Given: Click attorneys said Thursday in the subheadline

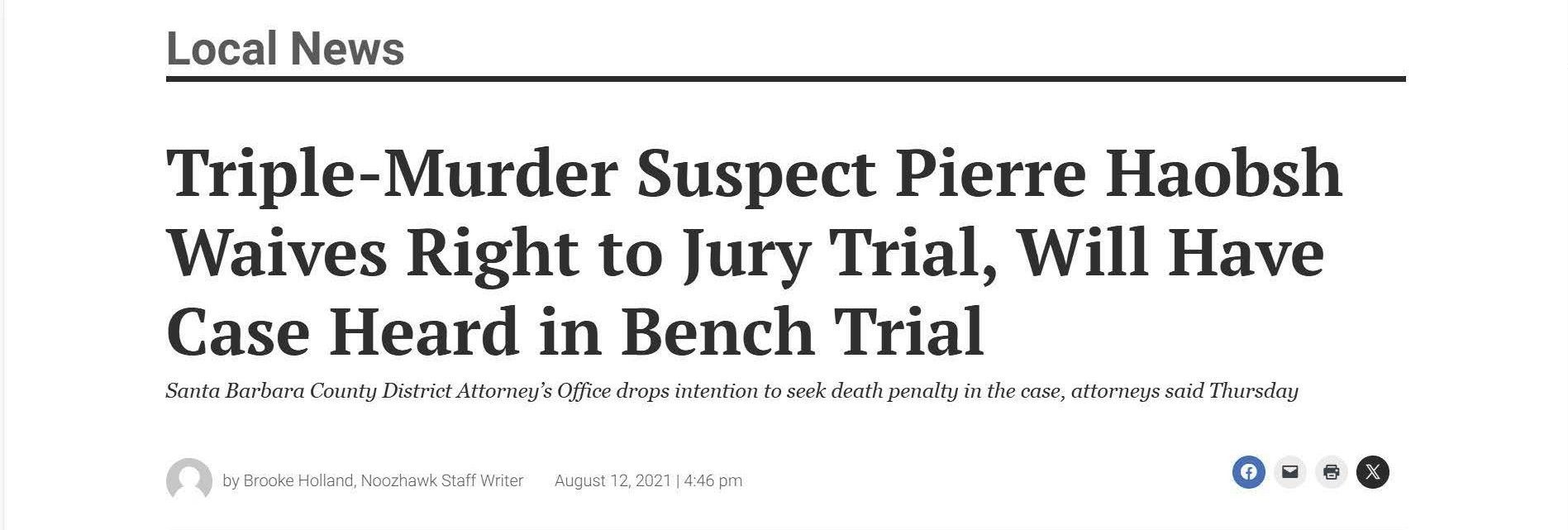Looking at the screenshot, I should tap(1184, 391).
